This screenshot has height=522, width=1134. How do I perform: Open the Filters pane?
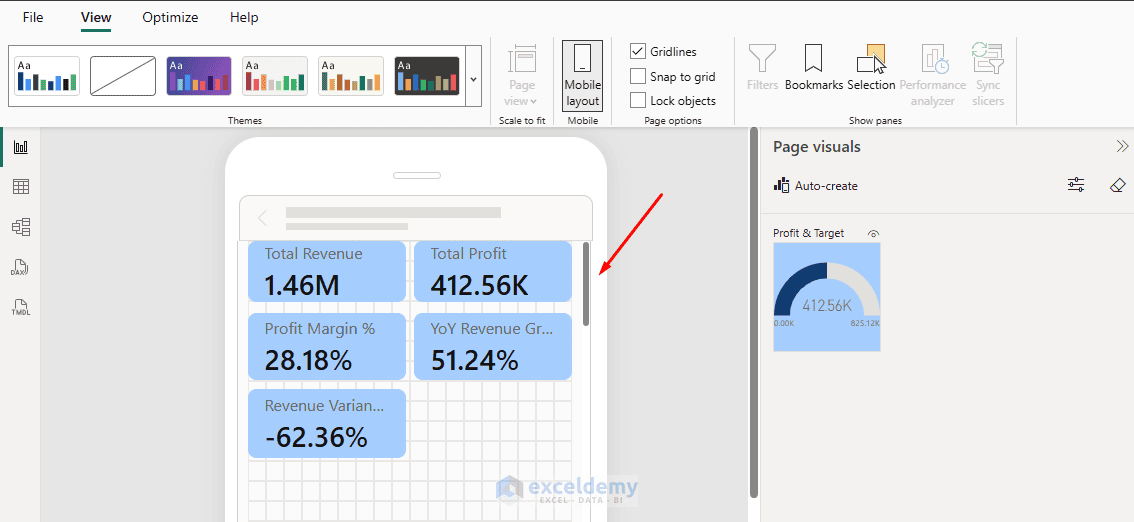(x=762, y=67)
